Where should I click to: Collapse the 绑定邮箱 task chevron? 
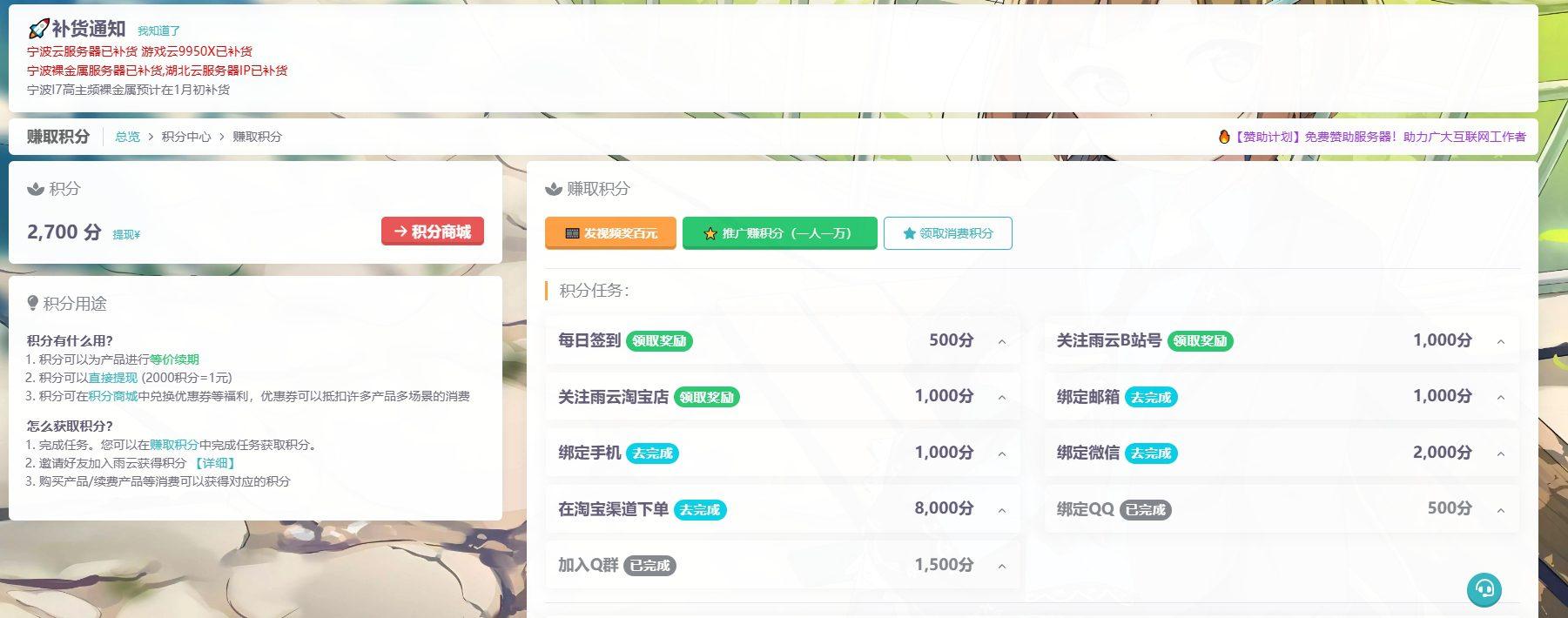point(1501,397)
